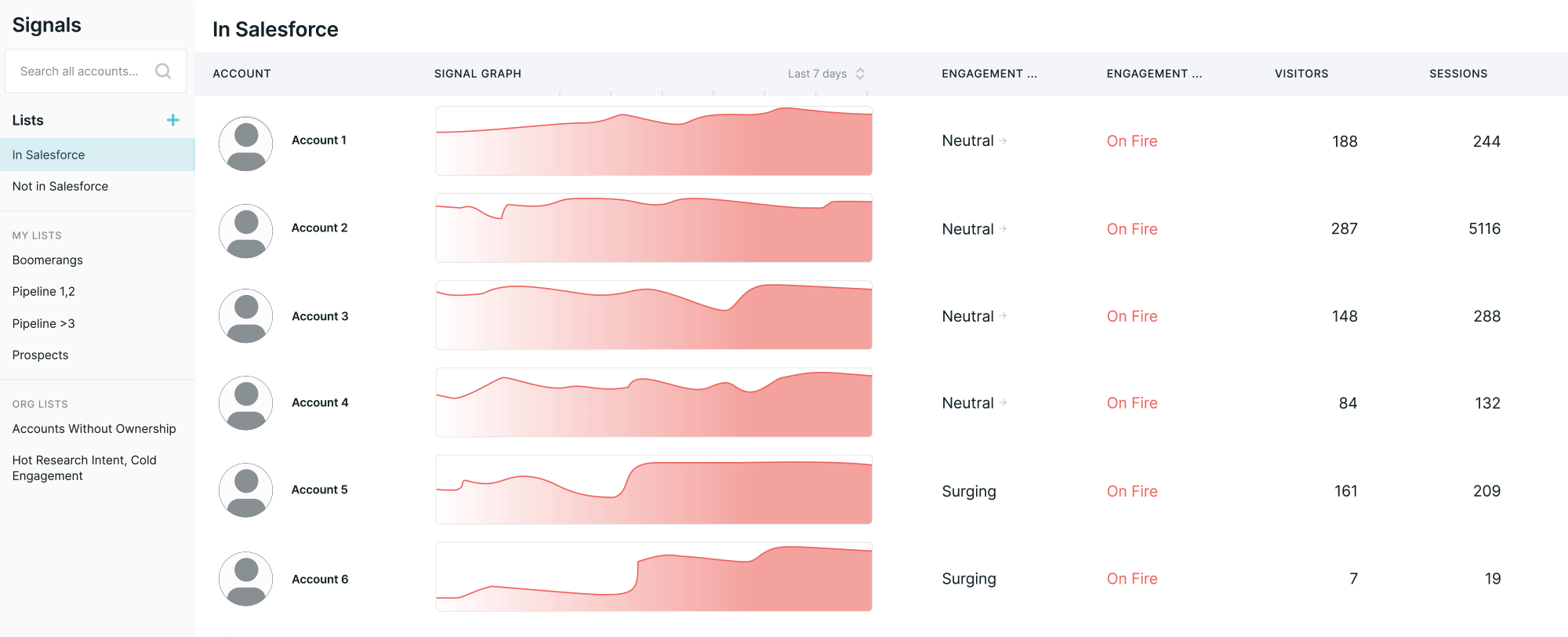This screenshot has height=637, width=1568.
Task: Open the Prospects list
Action: (x=41, y=355)
